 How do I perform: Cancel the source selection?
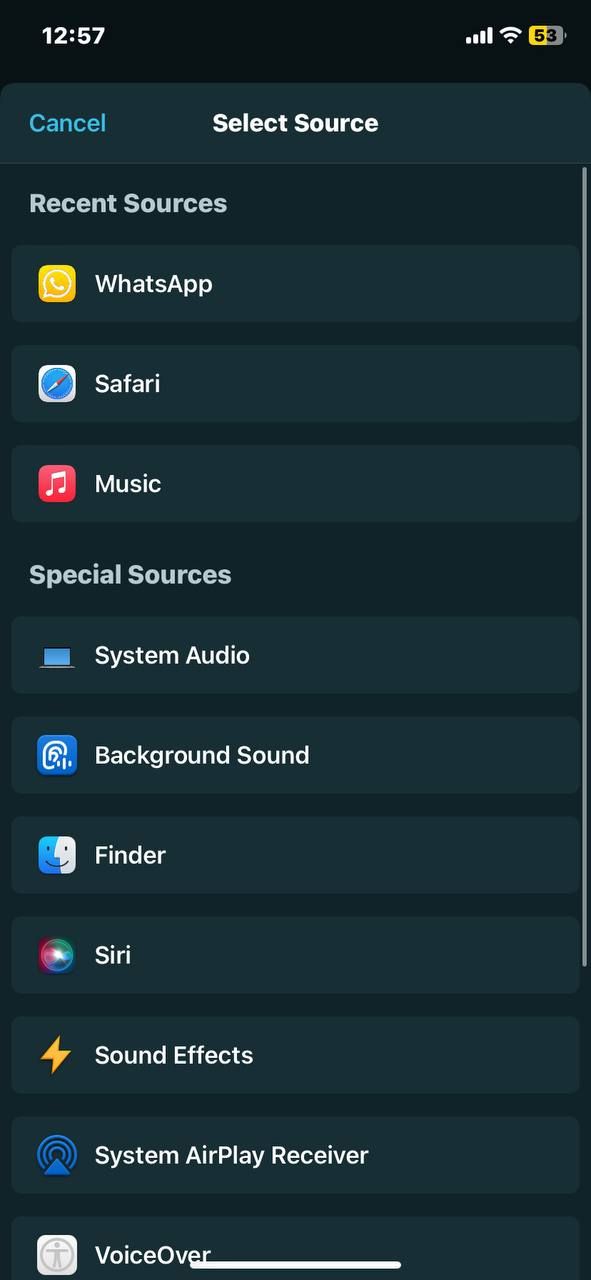click(x=67, y=122)
